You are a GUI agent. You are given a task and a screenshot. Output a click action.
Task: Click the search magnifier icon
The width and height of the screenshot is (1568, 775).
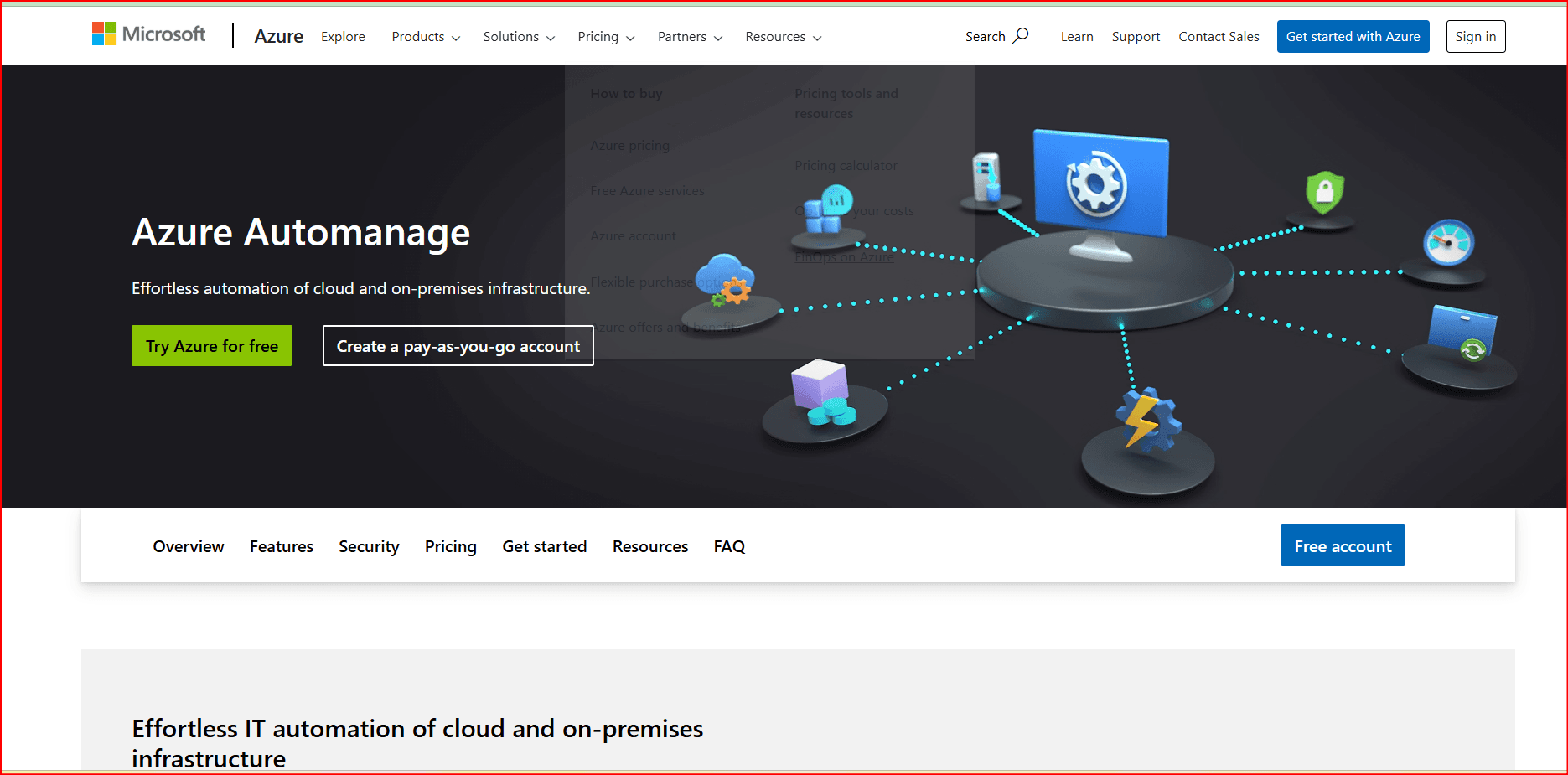pyautogui.click(x=1020, y=36)
